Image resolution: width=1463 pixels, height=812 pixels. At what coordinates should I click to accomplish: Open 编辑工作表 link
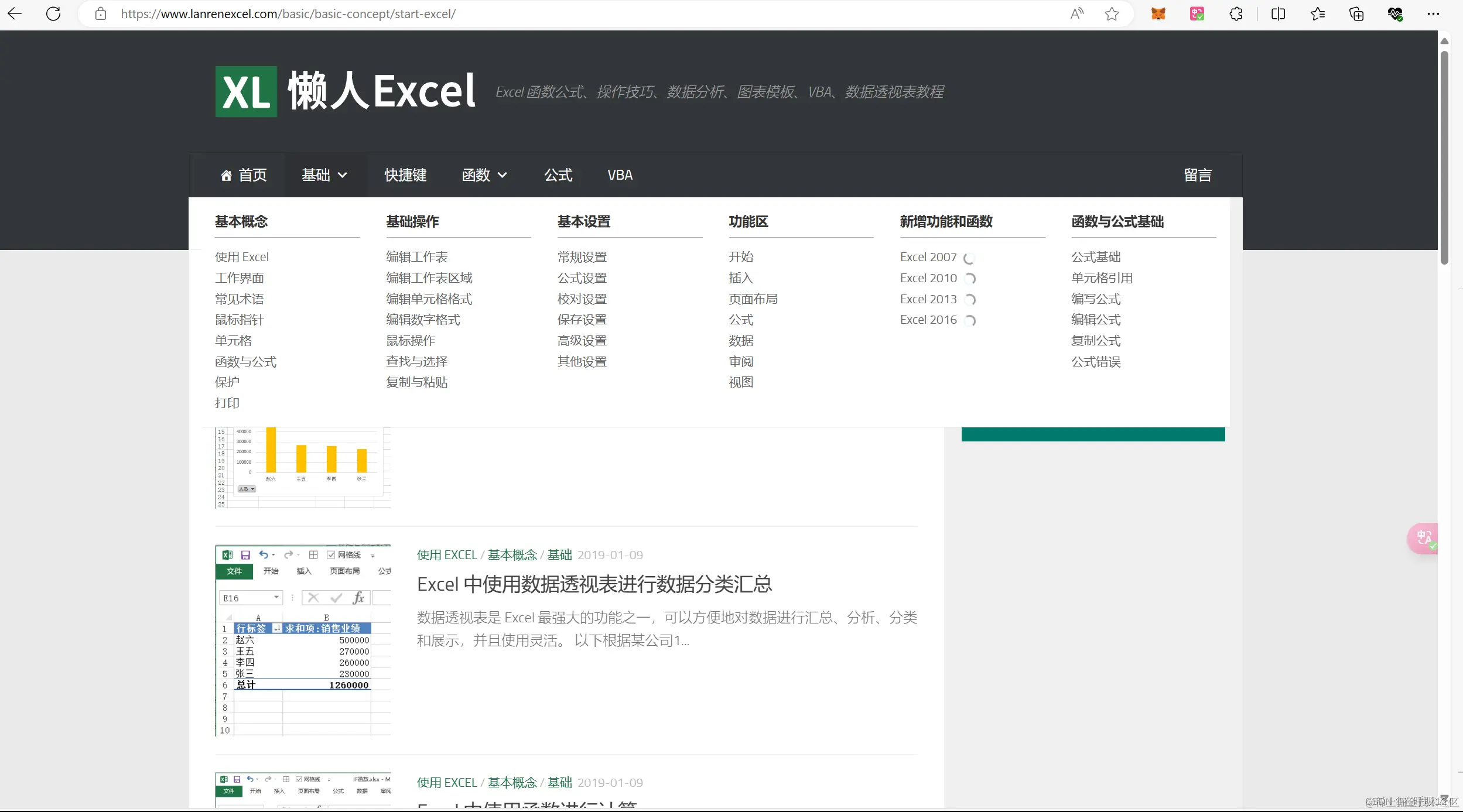click(417, 257)
